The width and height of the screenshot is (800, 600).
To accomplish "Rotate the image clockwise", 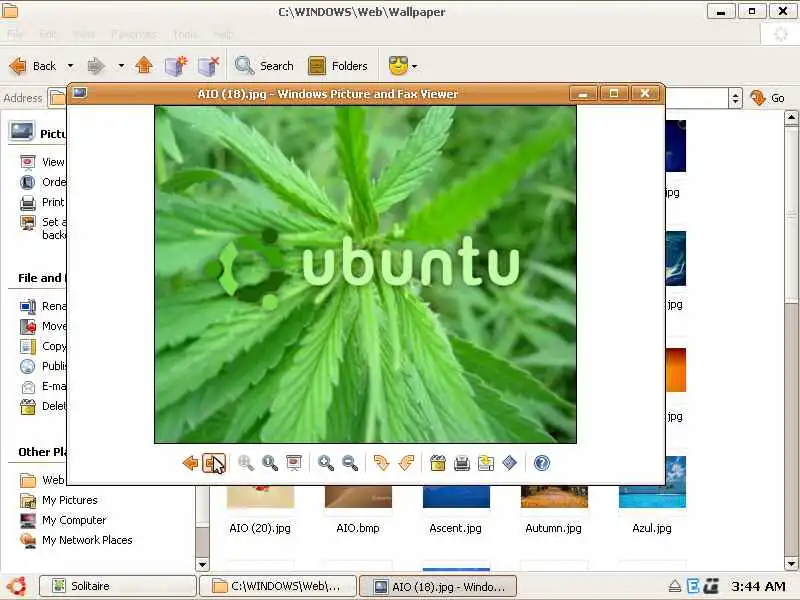I will [381, 463].
